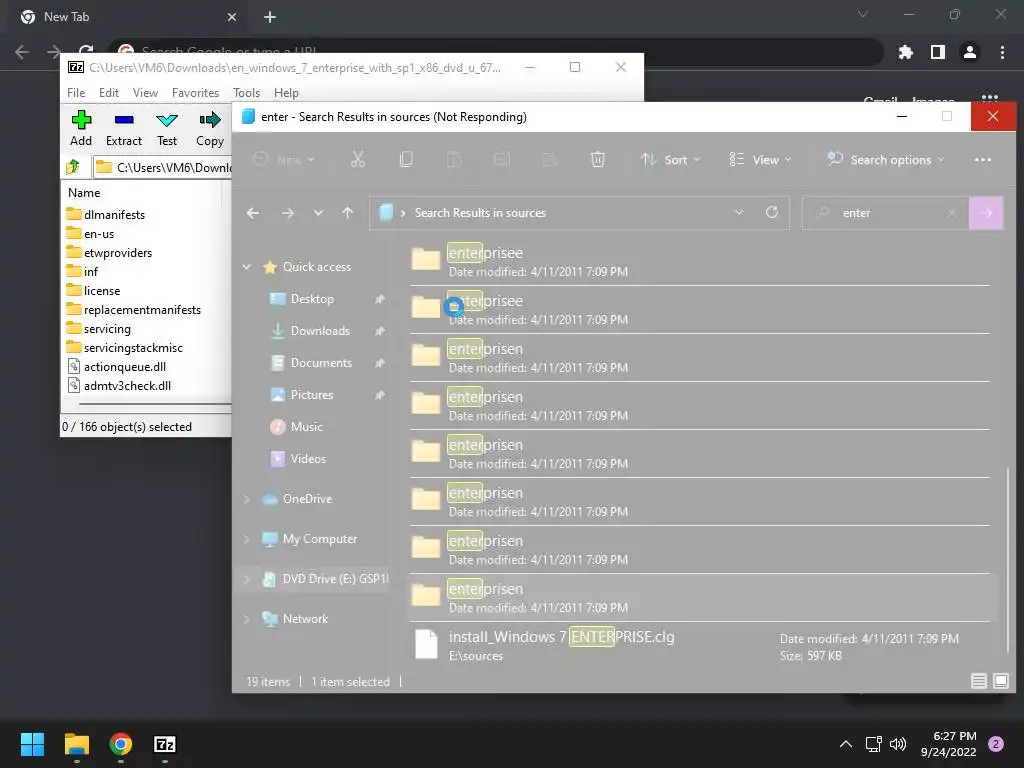This screenshot has height=768, width=1024.
Task: Click the 7-Zip up-folder icon
Action: tap(73, 167)
